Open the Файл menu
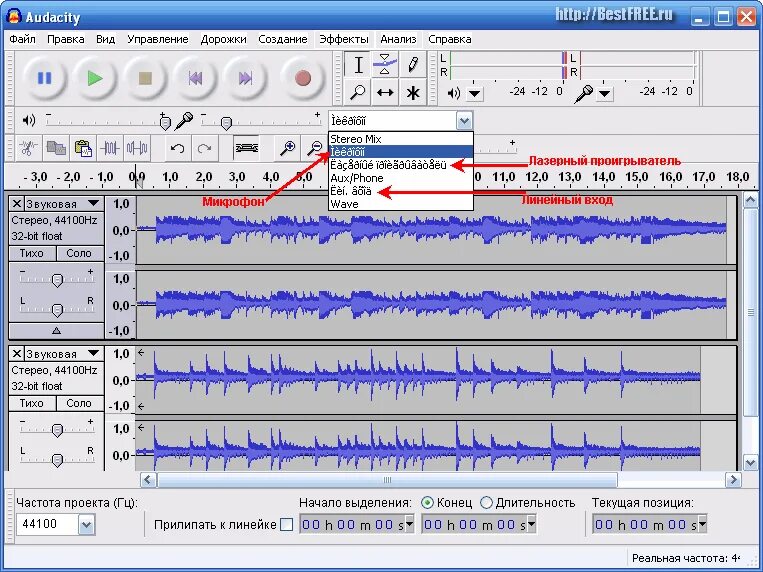 22,39
